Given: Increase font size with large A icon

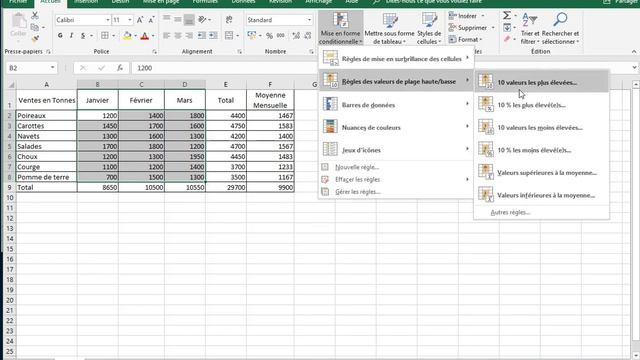Looking at the screenshot, I should [140, 20].
